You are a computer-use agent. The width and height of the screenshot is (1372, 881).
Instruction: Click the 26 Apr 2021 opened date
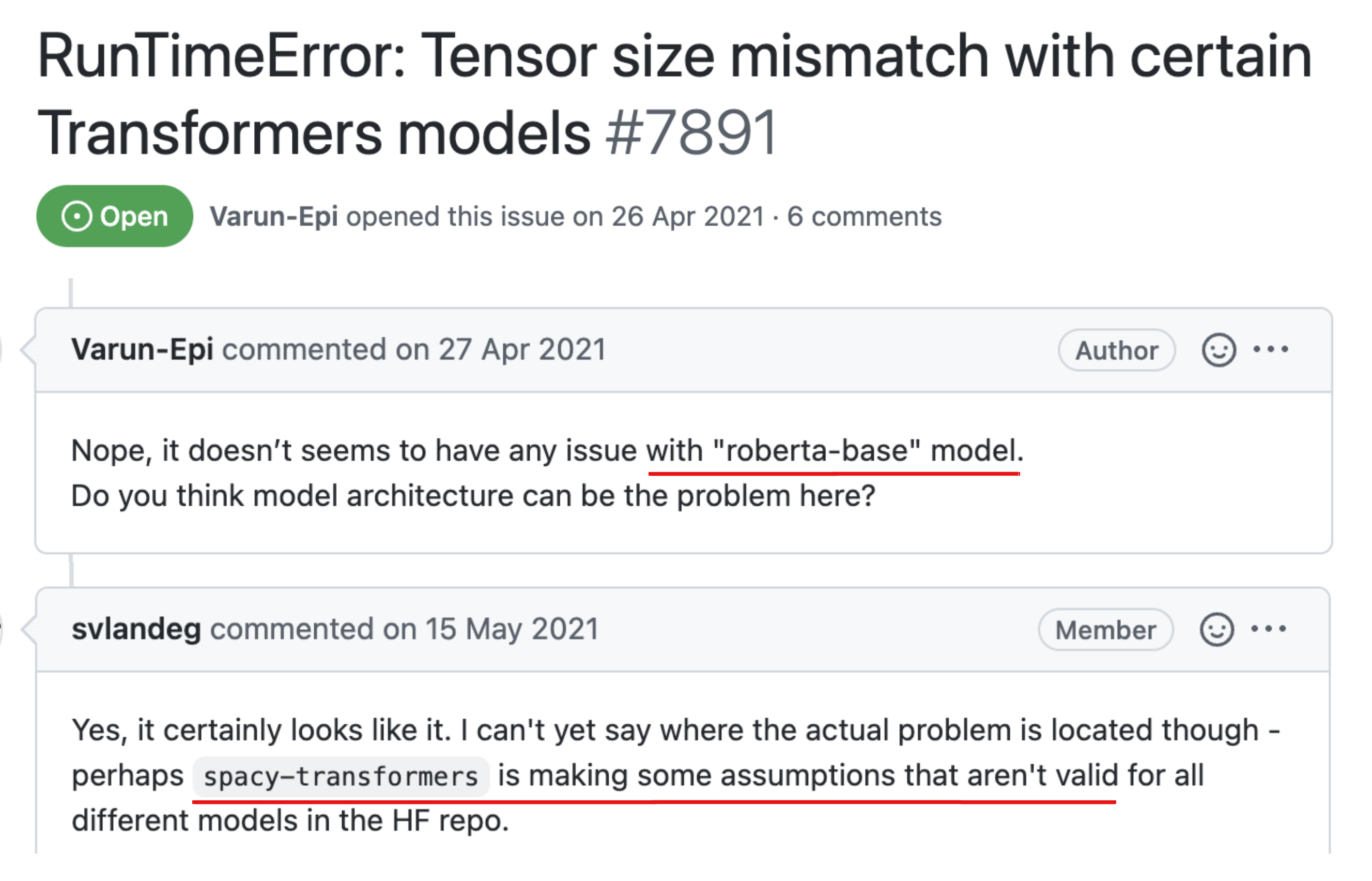688,217
